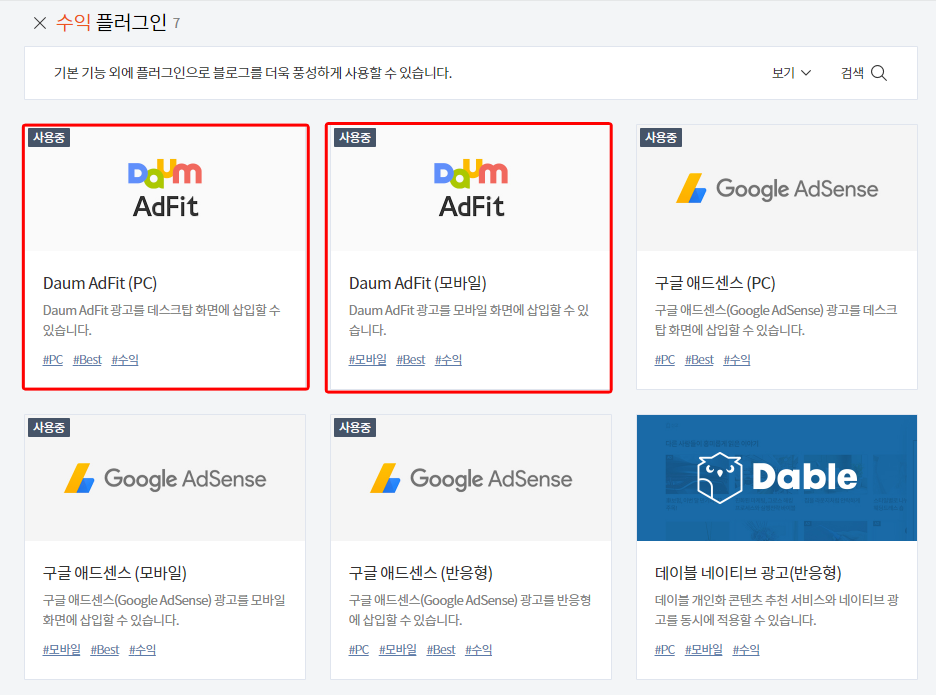Click #수익 tag on 구글 애드센스 (반응형) card
Image resolution: width=936 pixels, height=695 pixels.
tap(479, 650)
